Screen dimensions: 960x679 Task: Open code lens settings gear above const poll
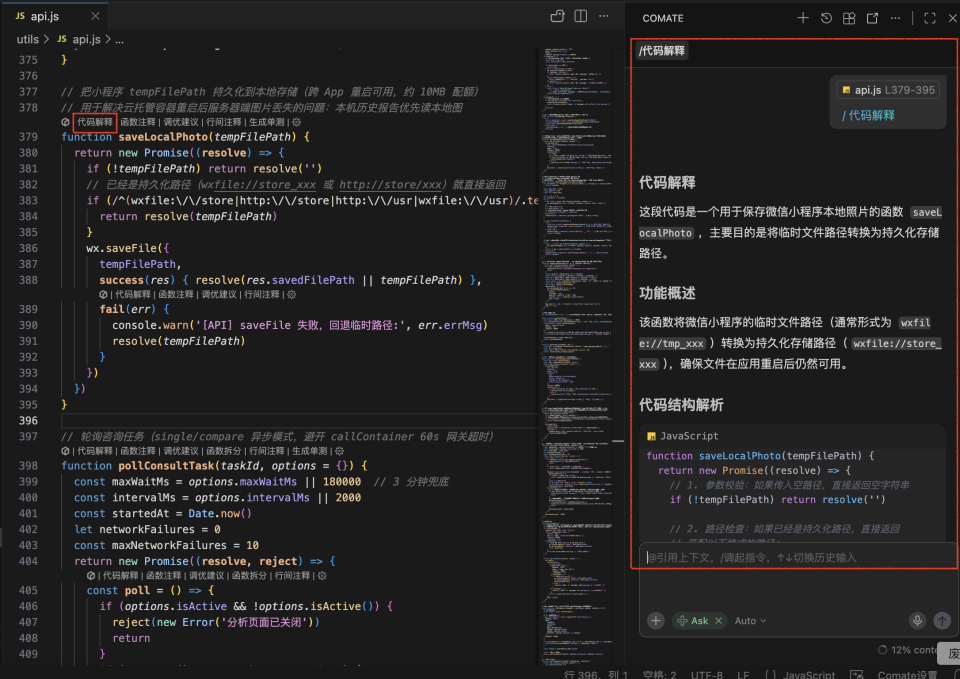322,576
